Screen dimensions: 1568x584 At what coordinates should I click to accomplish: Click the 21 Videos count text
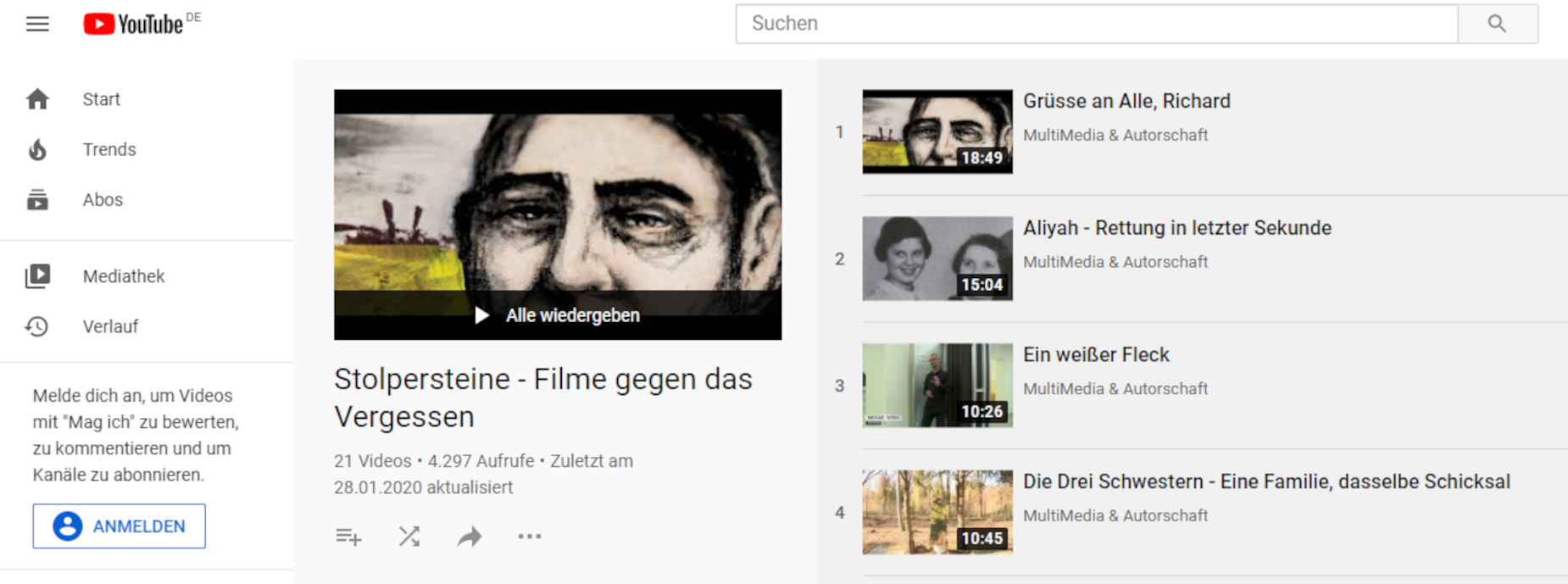pyautogui.click(x=372, y=461)
